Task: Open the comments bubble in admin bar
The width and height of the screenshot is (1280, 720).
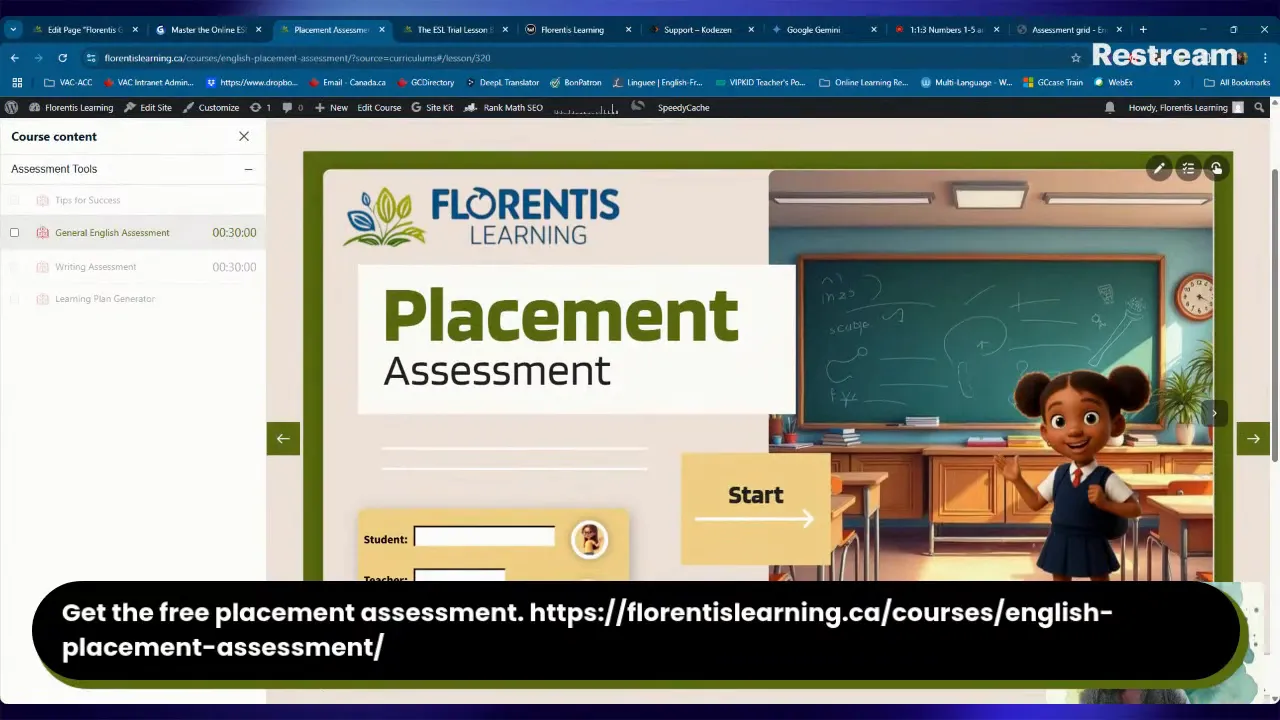Action: click(292, 107)
